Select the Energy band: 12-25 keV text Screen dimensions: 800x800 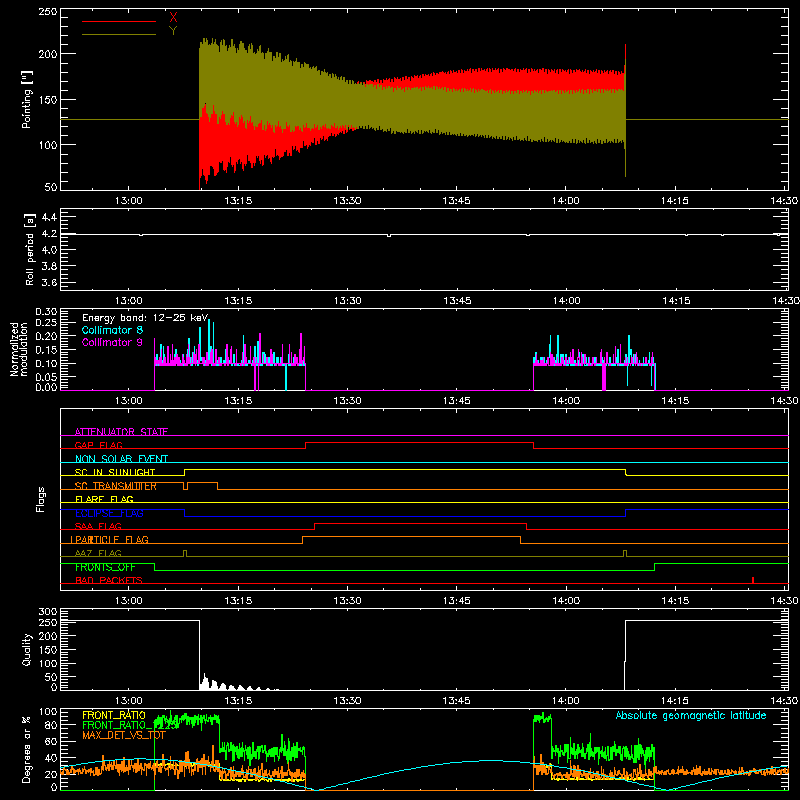[145, 318]
